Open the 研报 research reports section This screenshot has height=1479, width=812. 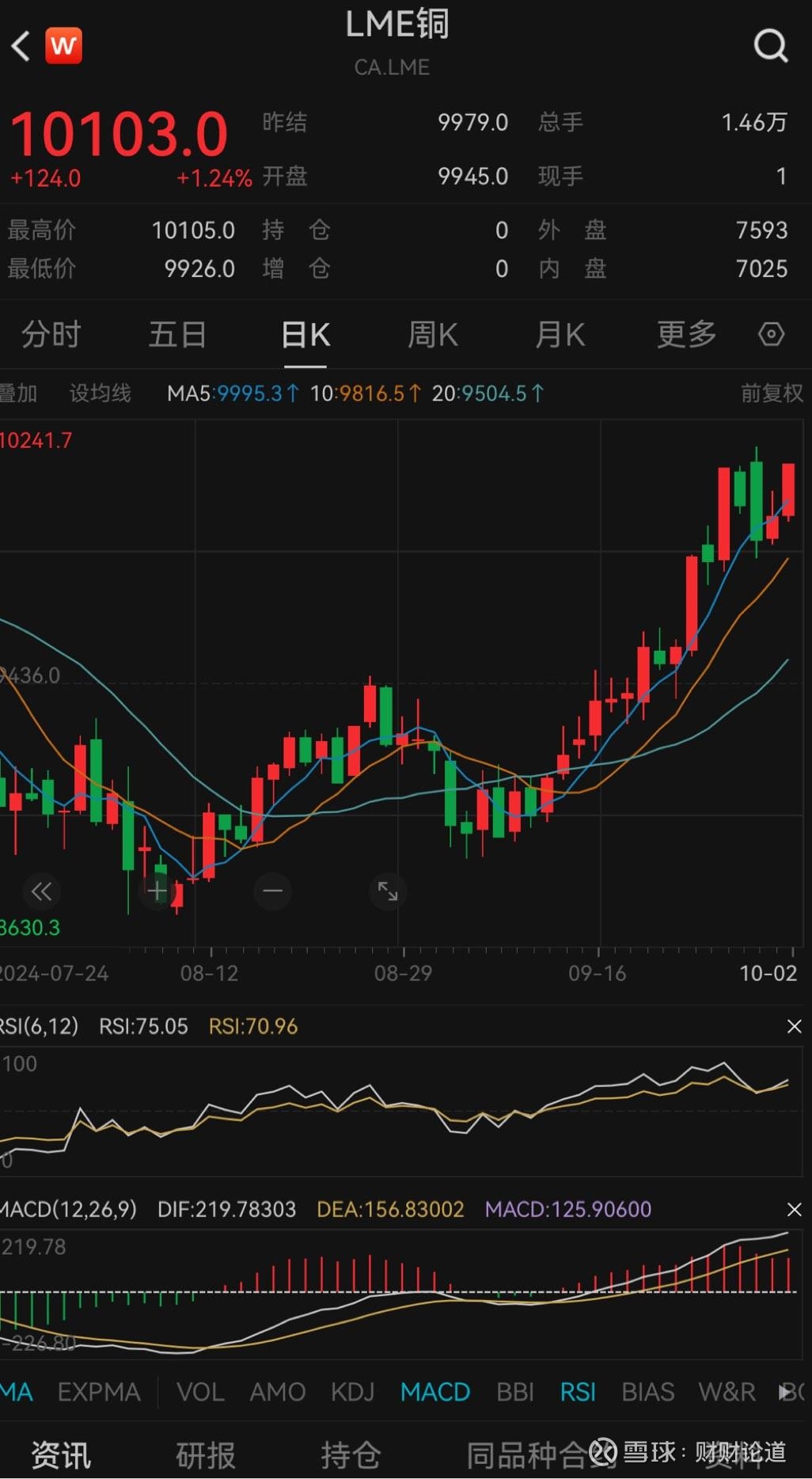click(x=205, y=1454)
